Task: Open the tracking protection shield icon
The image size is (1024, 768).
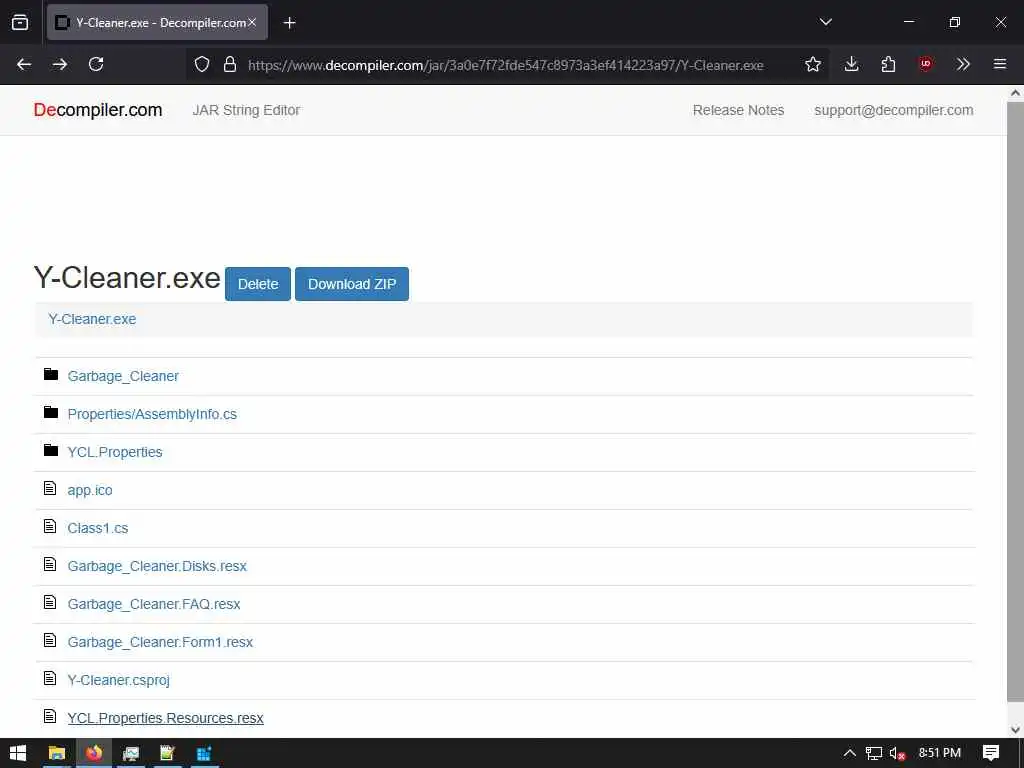Action: coord(202,64)
